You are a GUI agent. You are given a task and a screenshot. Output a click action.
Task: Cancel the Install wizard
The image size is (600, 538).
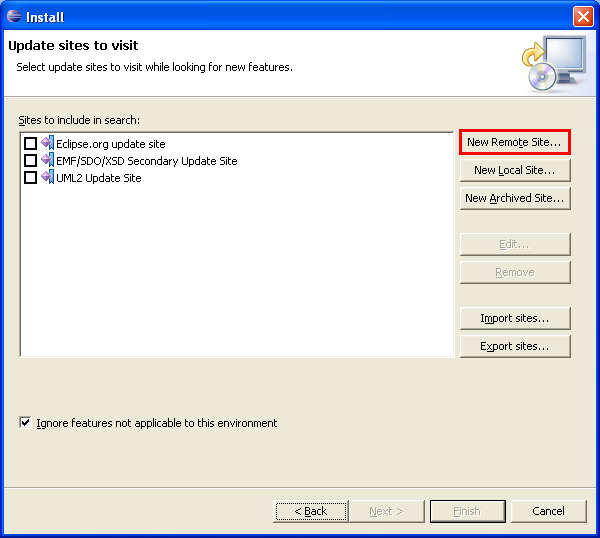548,511
